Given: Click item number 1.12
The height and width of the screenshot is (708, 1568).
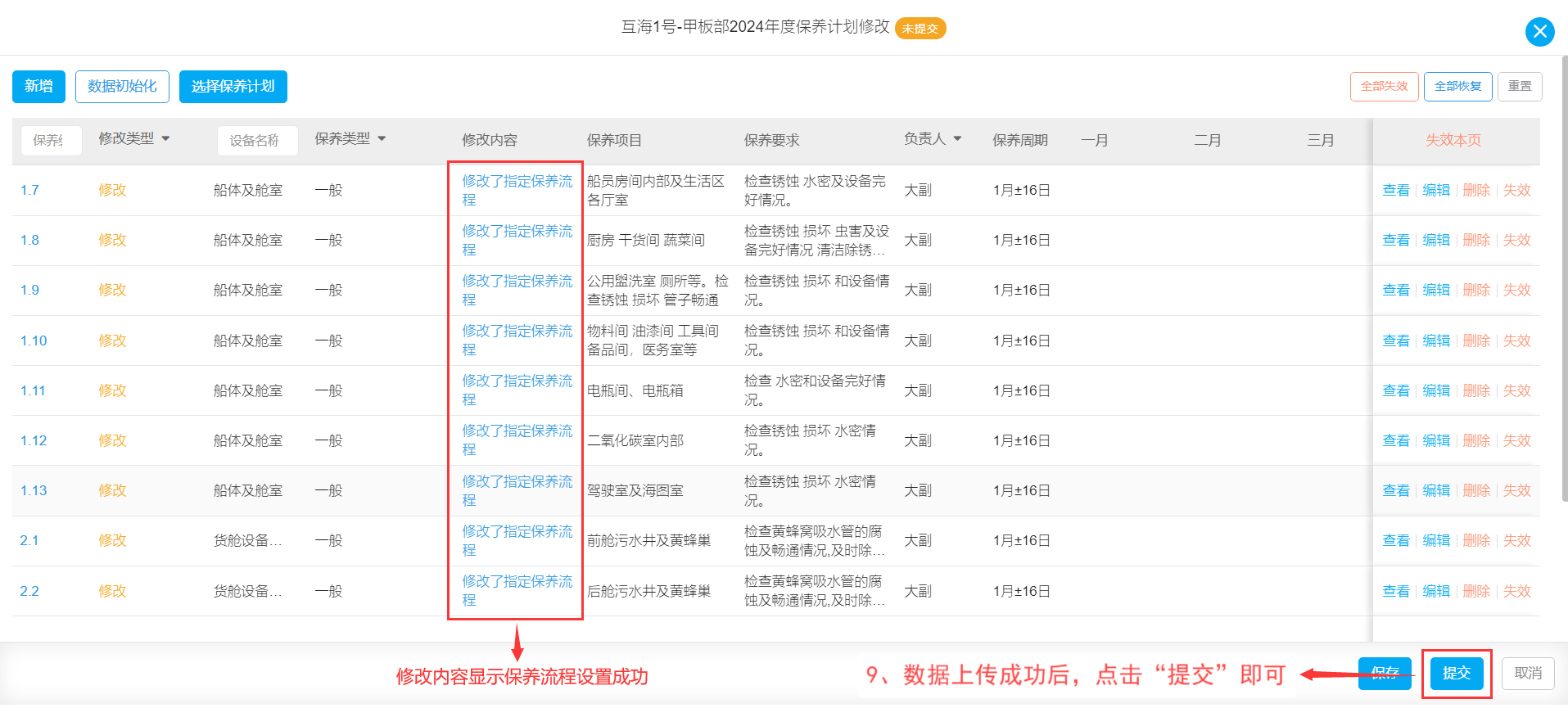Looking at the screenshot, I should coord(34,440).
